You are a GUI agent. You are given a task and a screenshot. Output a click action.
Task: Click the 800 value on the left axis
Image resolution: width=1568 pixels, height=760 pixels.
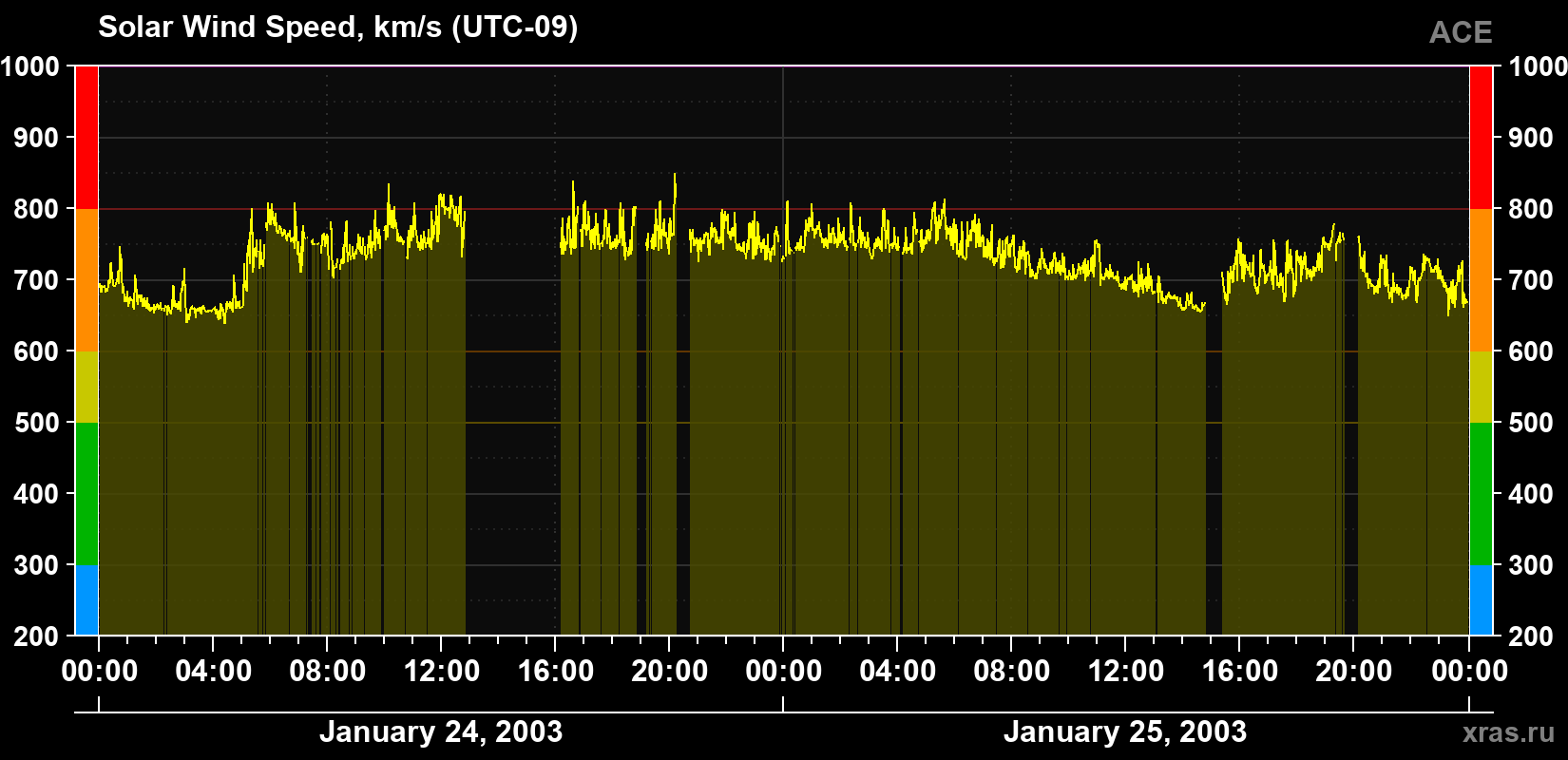[x=36, y=209]
